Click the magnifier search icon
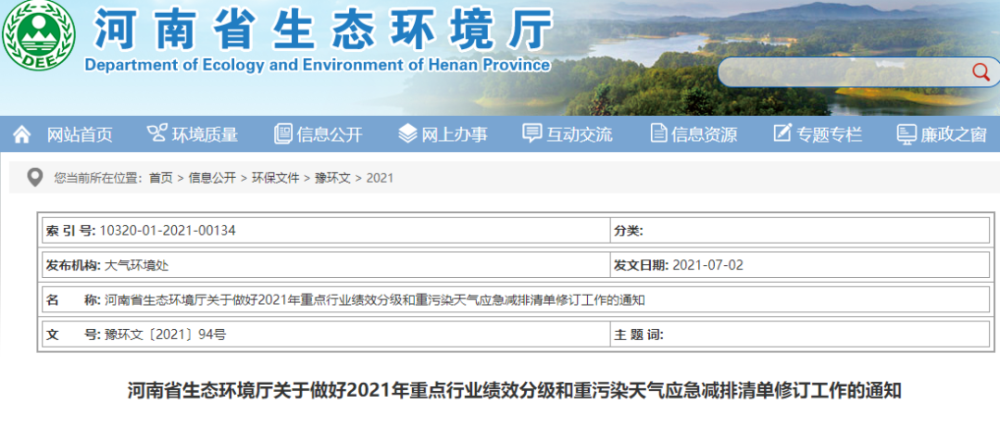The image size is (1000, 442). click(x=981, y=73)
